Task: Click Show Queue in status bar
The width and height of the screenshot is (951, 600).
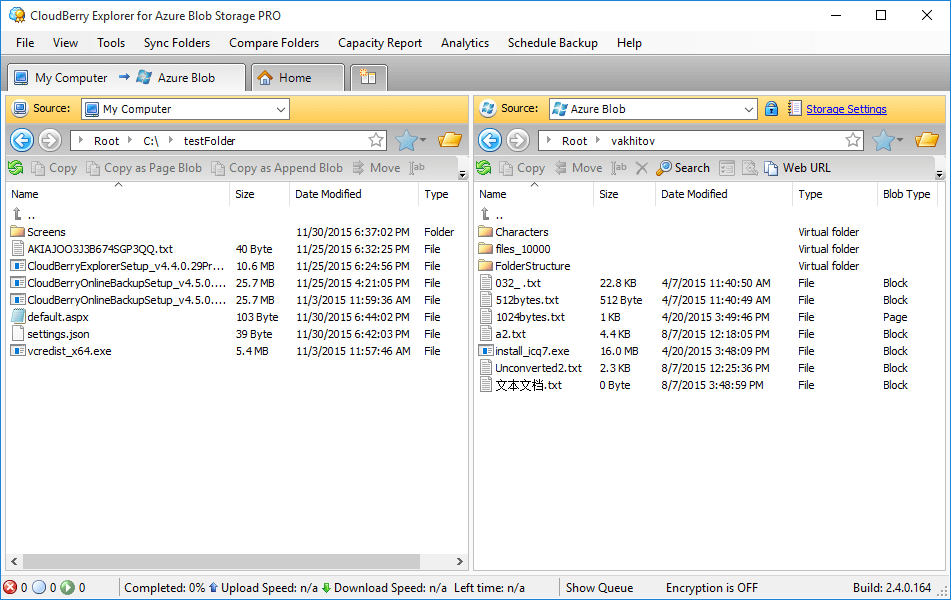Action: [599, 587]
